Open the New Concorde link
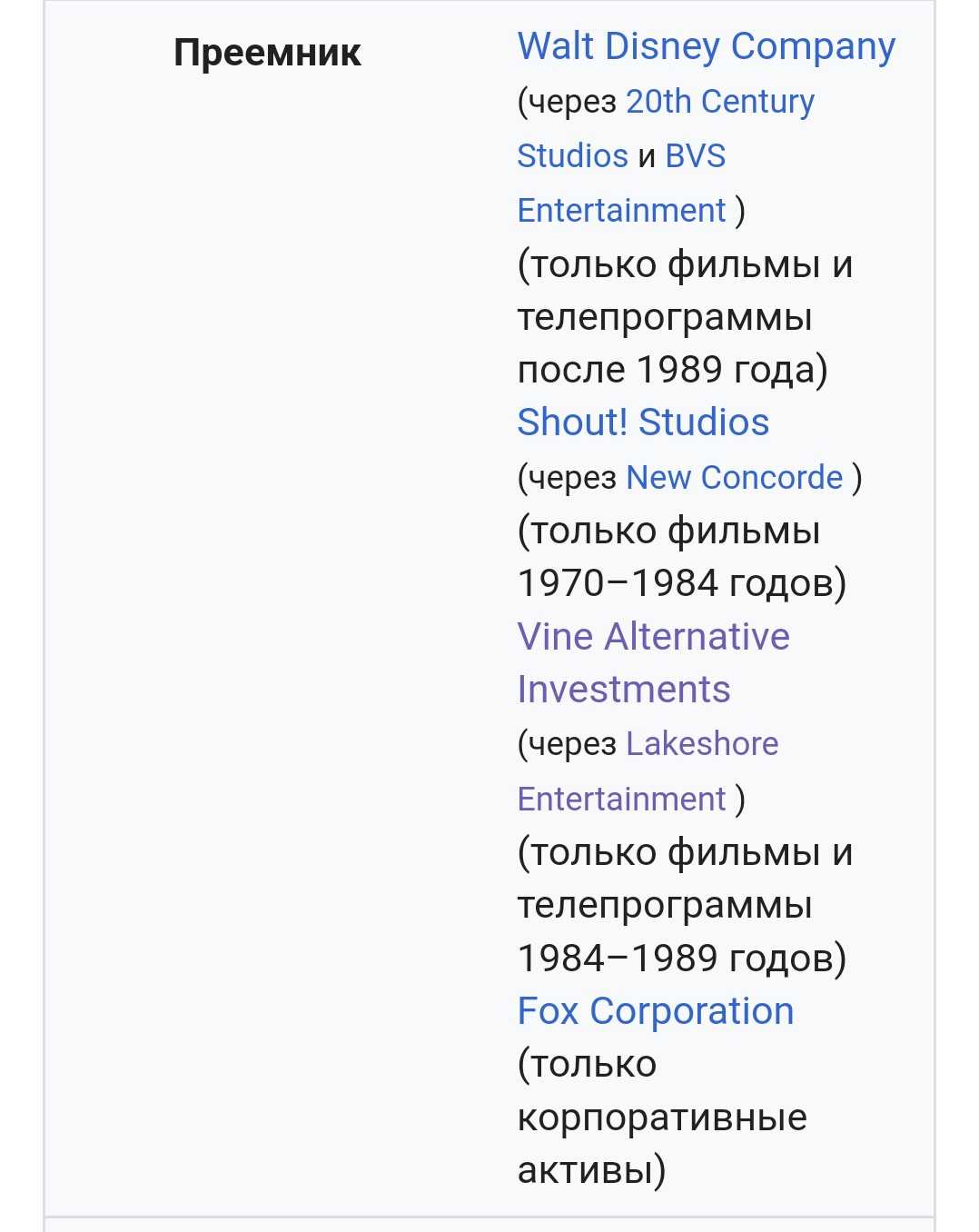 coord(735,477)
